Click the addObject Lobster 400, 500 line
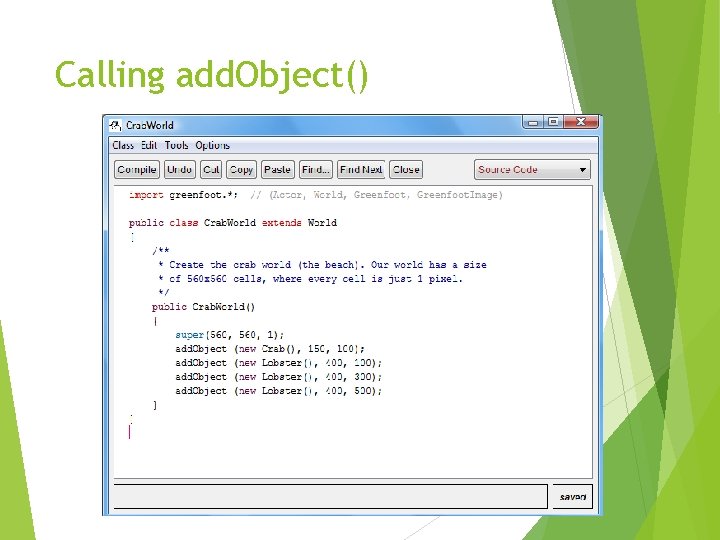 point(278,391)
